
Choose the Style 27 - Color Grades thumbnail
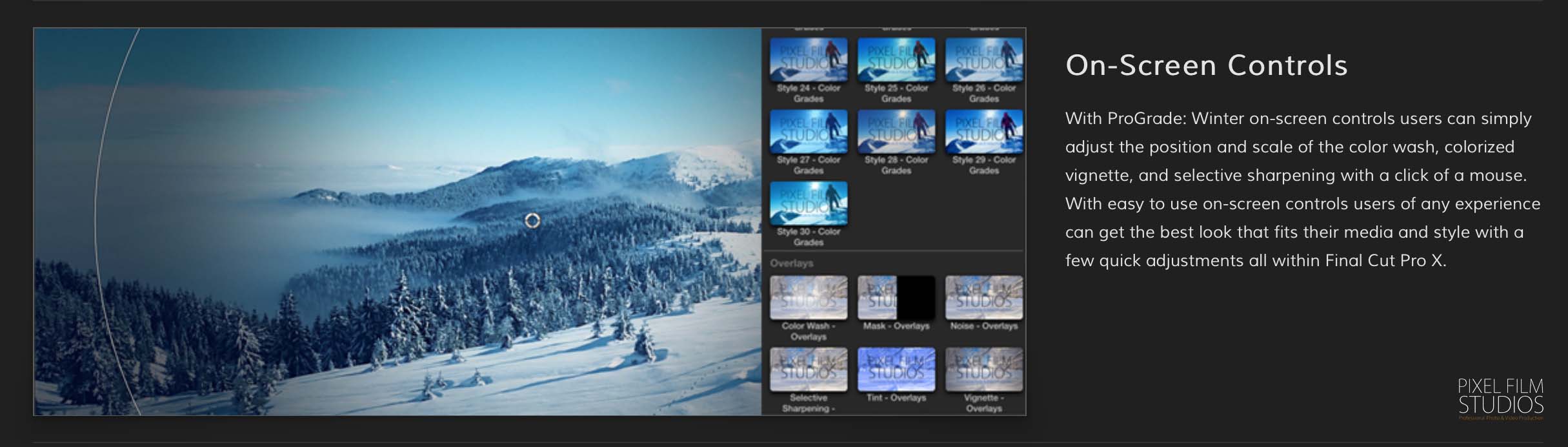pyautogui.click(x=809, y=132)
